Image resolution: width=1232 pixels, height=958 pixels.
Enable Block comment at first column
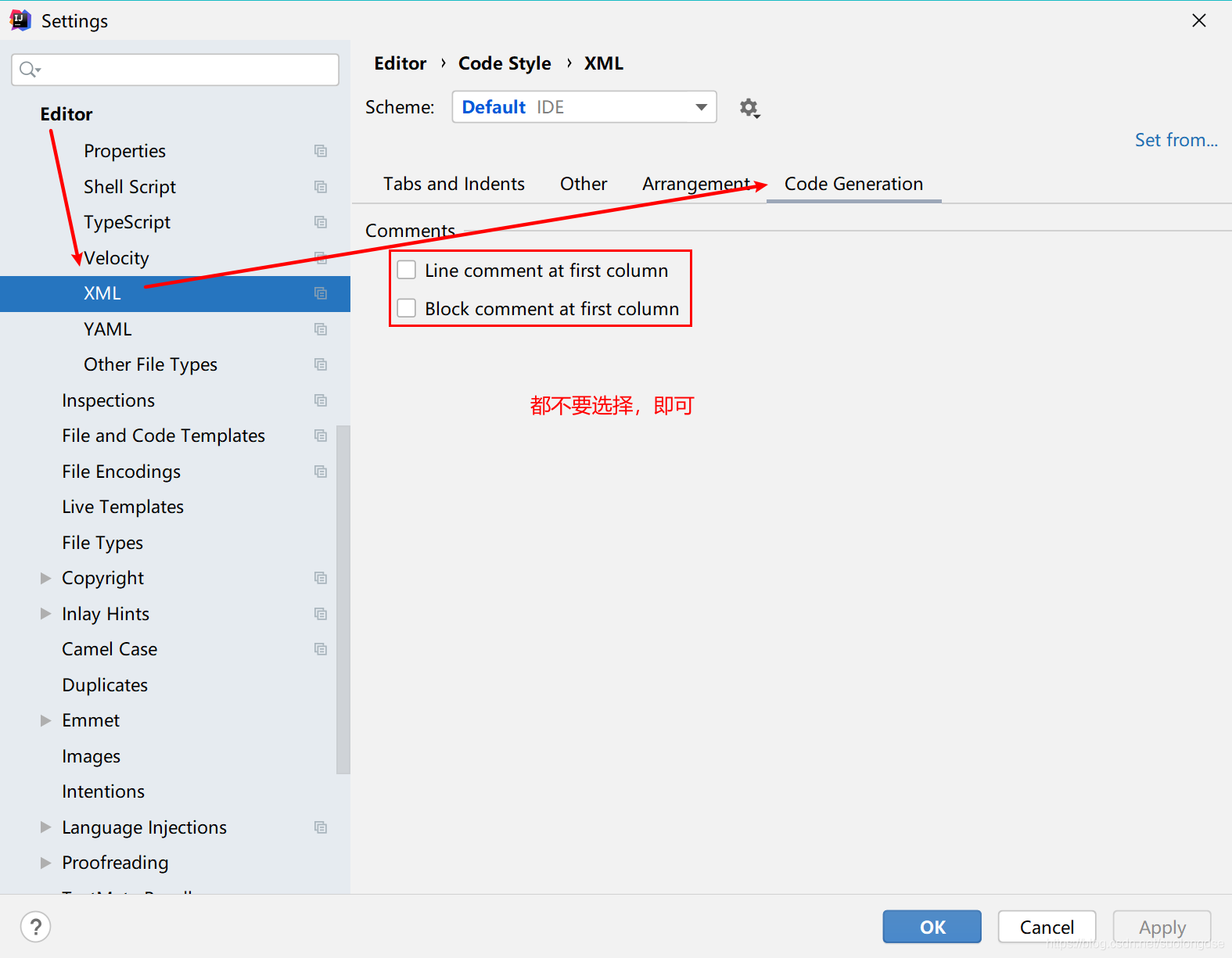point(407,308)
